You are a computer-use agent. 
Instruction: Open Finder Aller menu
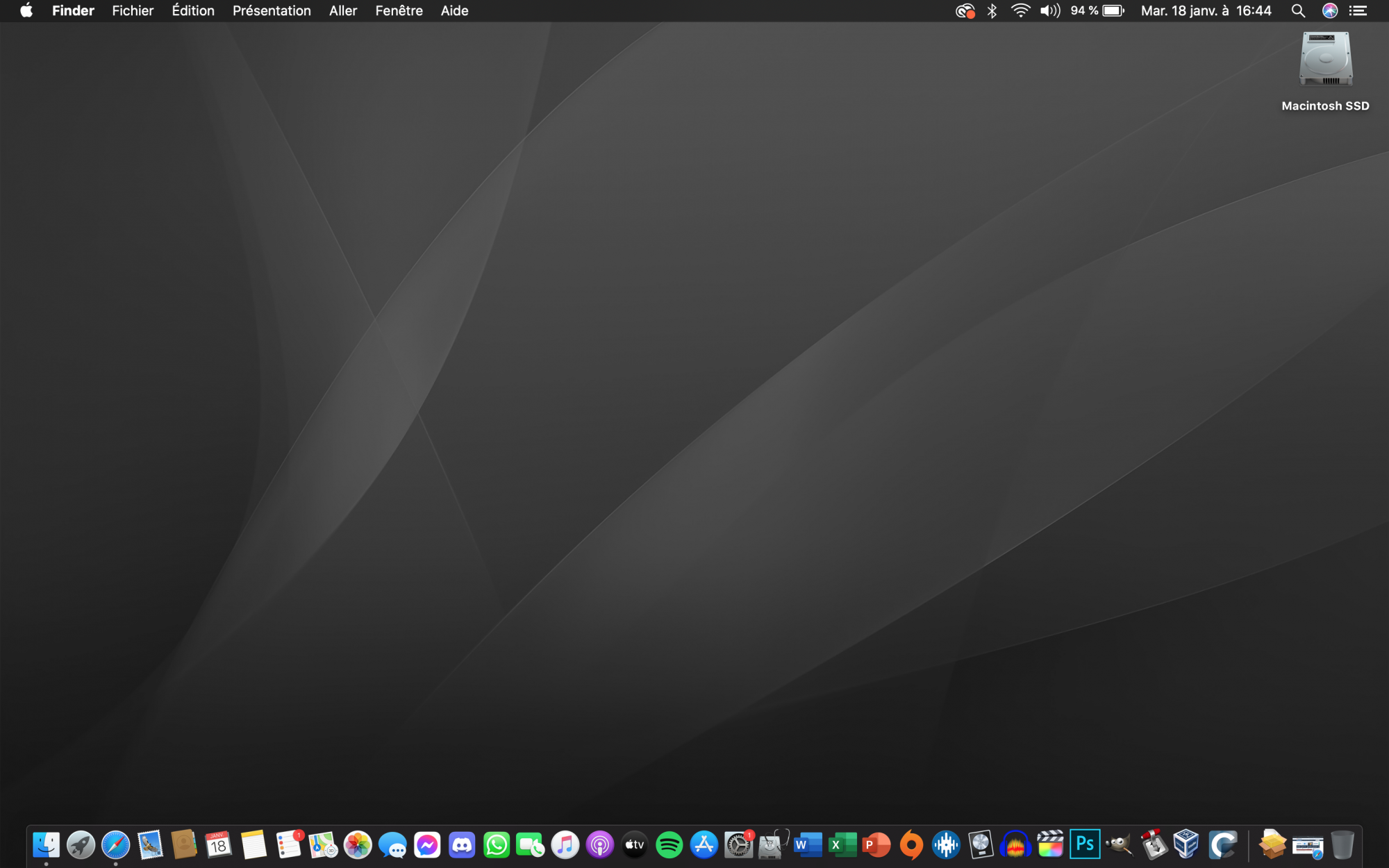click(342, 11)
